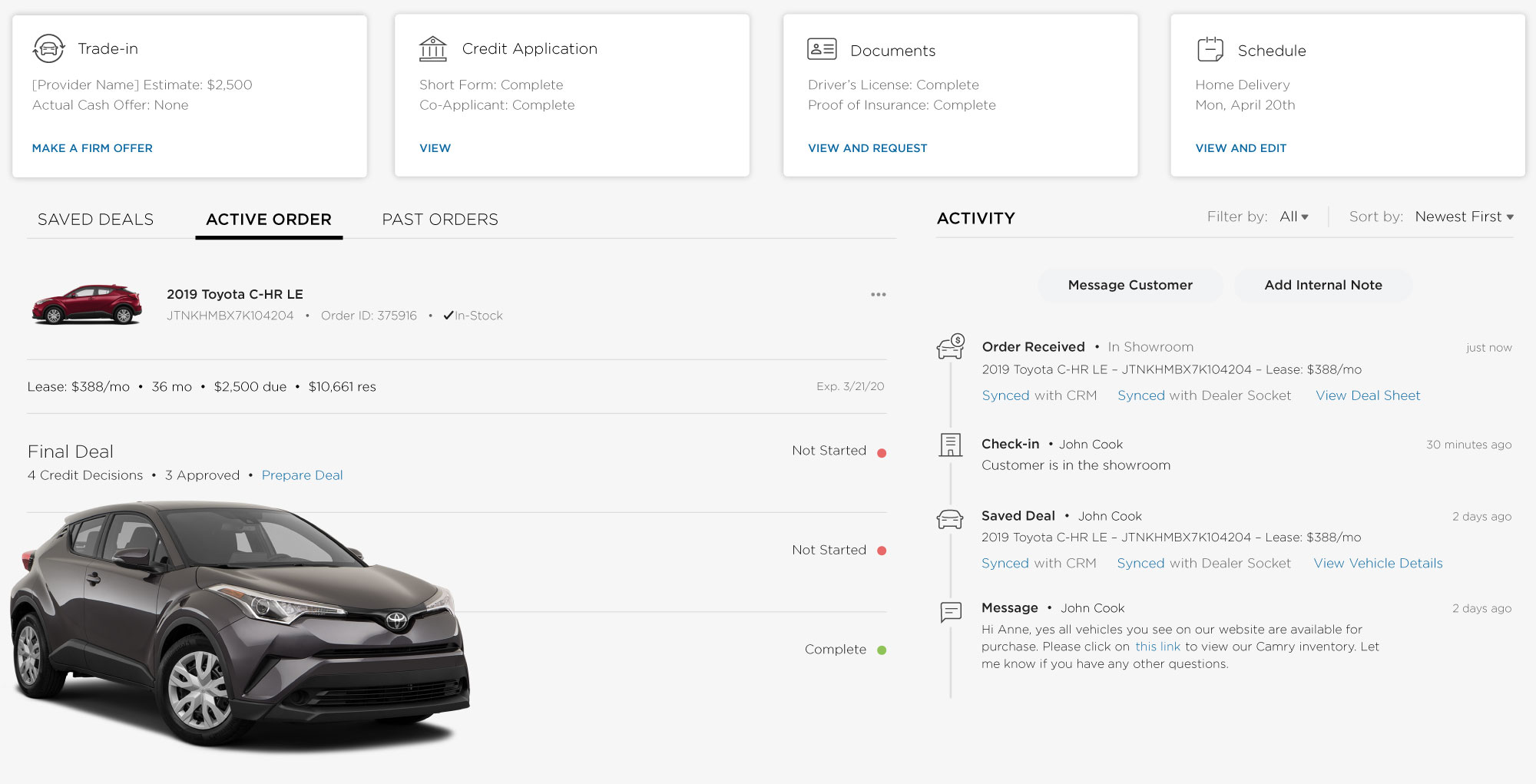Click the Order Received heading
The image size is (1536, 784).
coord(1034,347)
